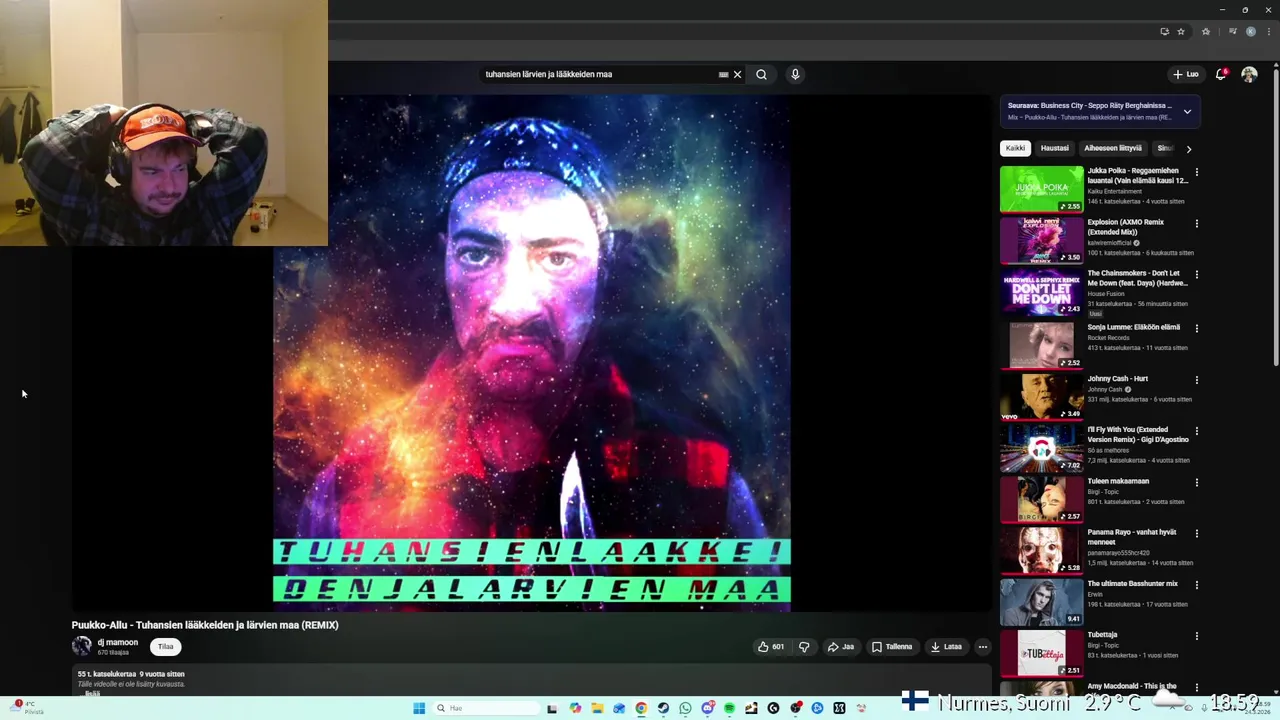Open The ultimate Basshunter mix title
1280x720 pixels.
pyautogui.click(x=1133, y=584)
